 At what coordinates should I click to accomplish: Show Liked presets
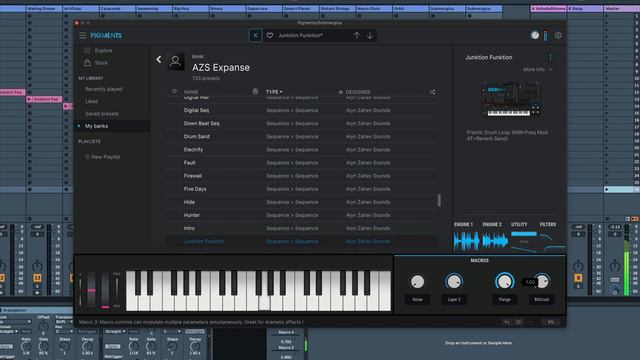[91, 101]
